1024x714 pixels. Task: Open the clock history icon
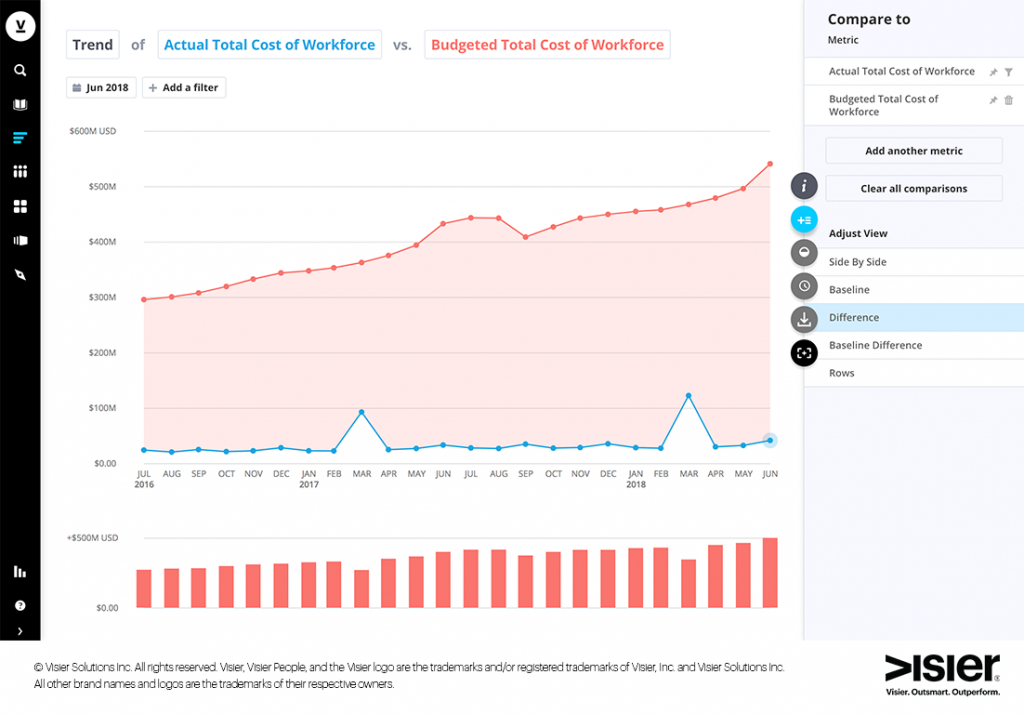point(804,286)
